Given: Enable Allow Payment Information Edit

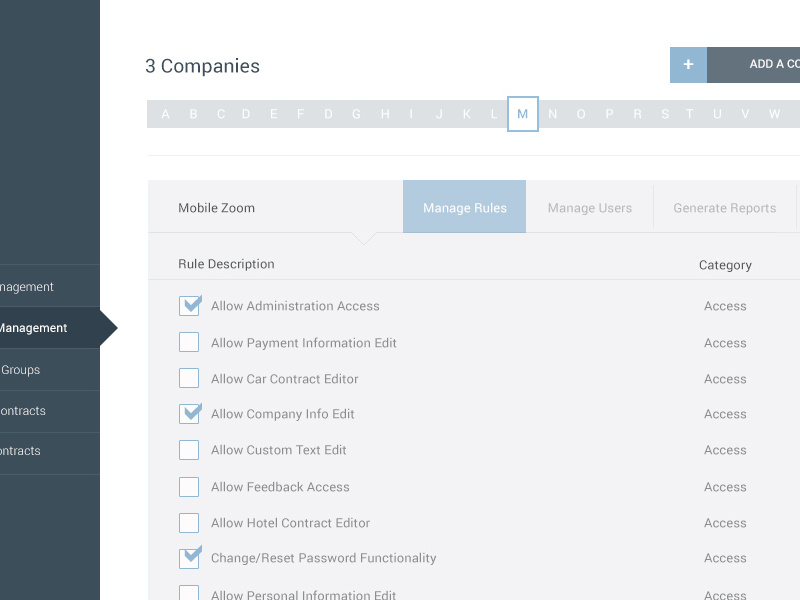Looking at the screenshot, I should click(189, 341).
